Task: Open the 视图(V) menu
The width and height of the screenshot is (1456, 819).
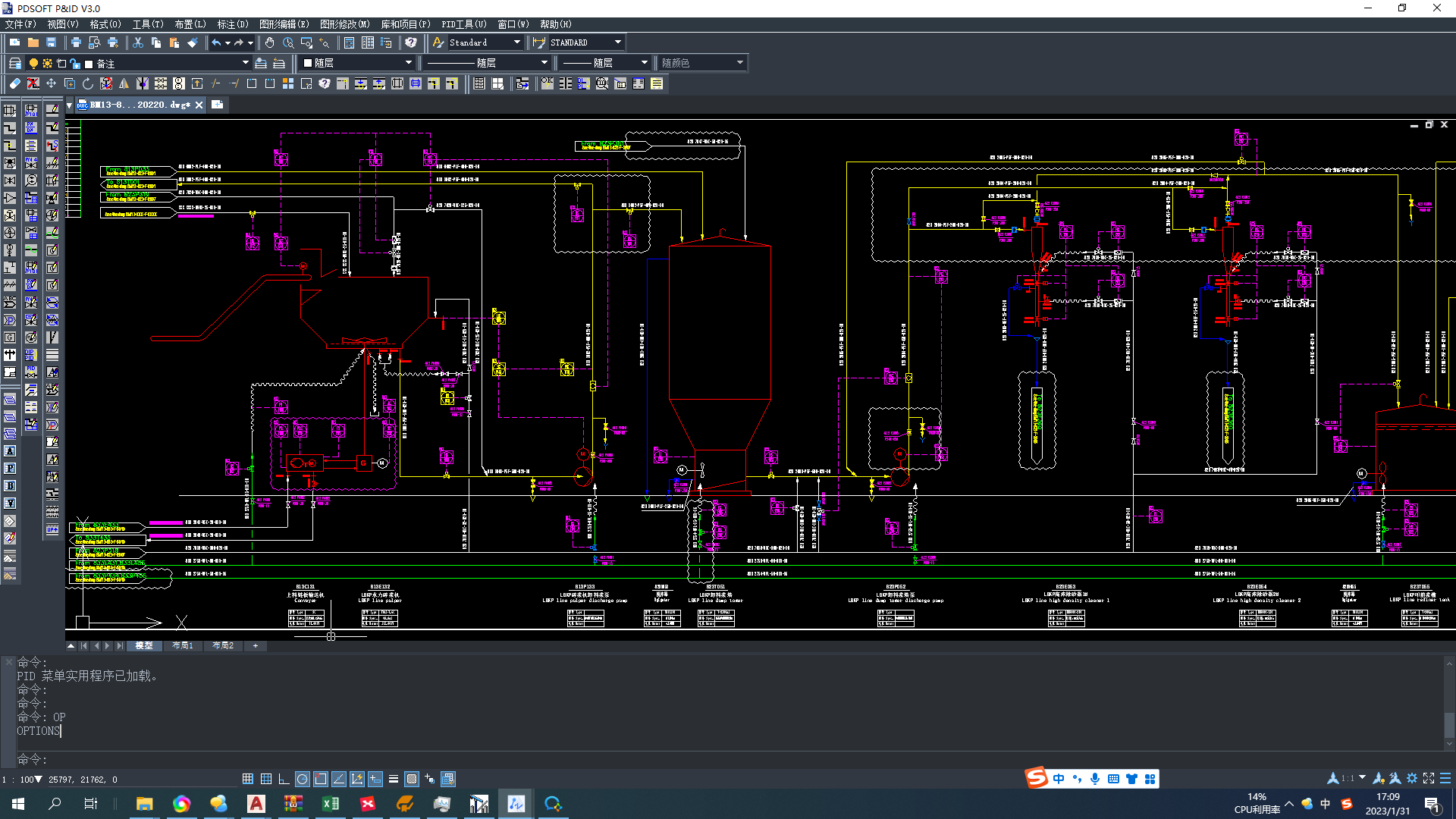Action: pos(63,24)
